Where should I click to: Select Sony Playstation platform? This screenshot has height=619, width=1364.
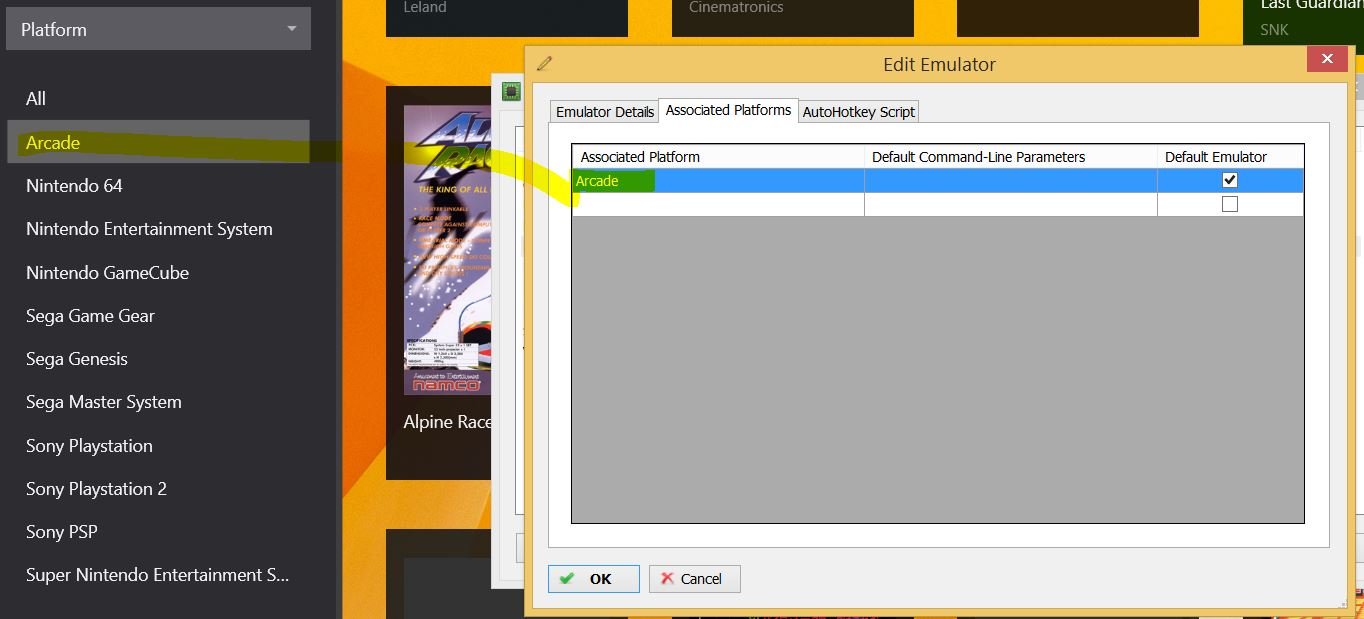(89, 445)
